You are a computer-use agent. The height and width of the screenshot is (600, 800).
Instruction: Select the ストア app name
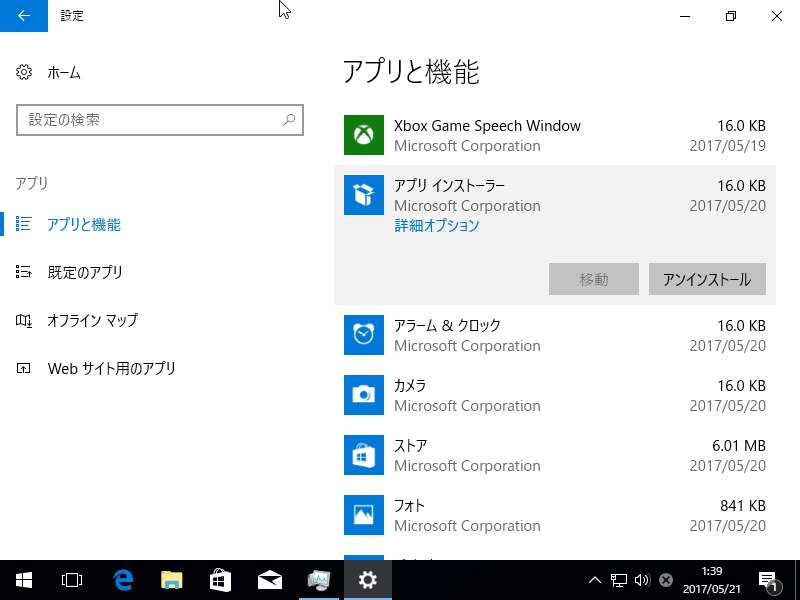411,445
